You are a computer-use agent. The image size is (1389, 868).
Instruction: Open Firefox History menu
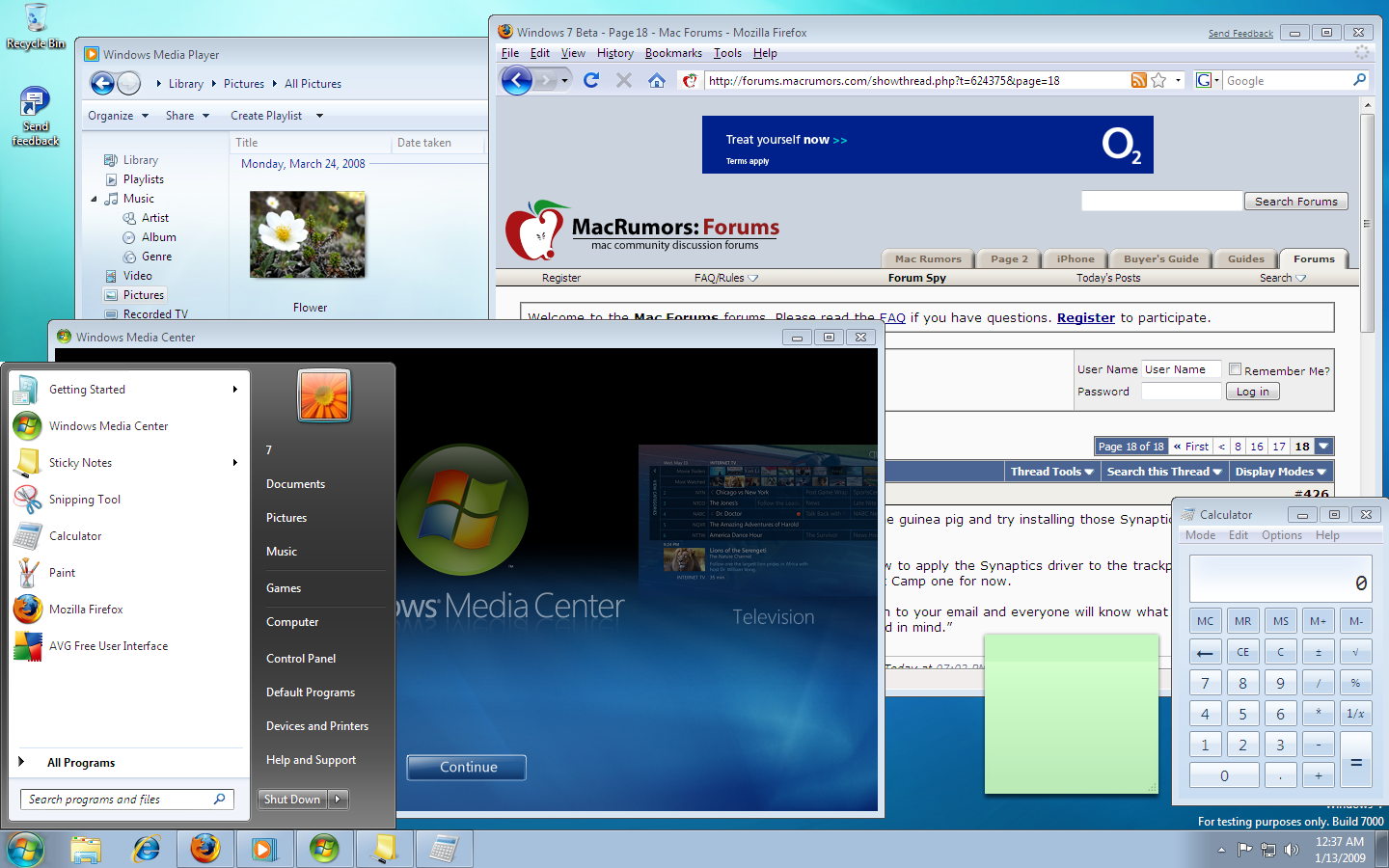click(615, 53)
